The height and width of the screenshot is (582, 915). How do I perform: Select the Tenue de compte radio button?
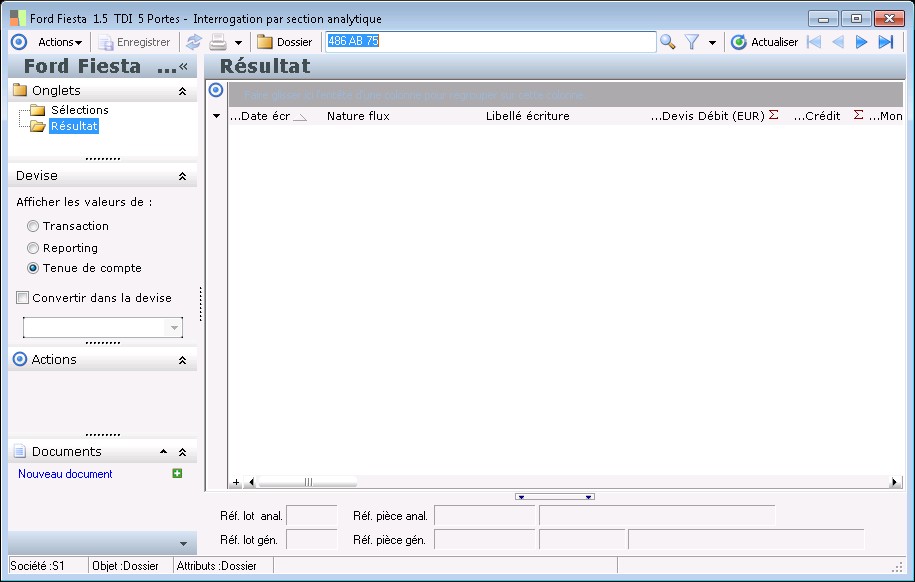33,268
